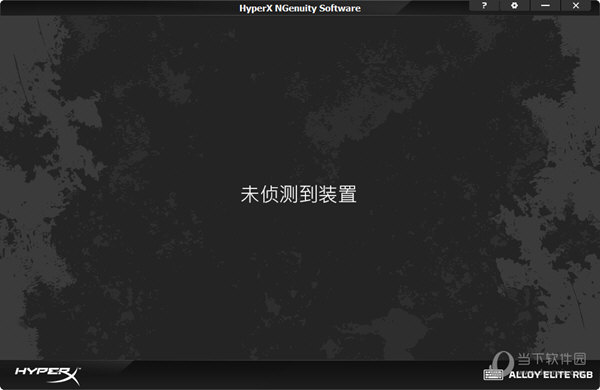Click the Alloy Elite RGB keyboard icon
This screenshot has height=390, width=600.
(494, 374)
